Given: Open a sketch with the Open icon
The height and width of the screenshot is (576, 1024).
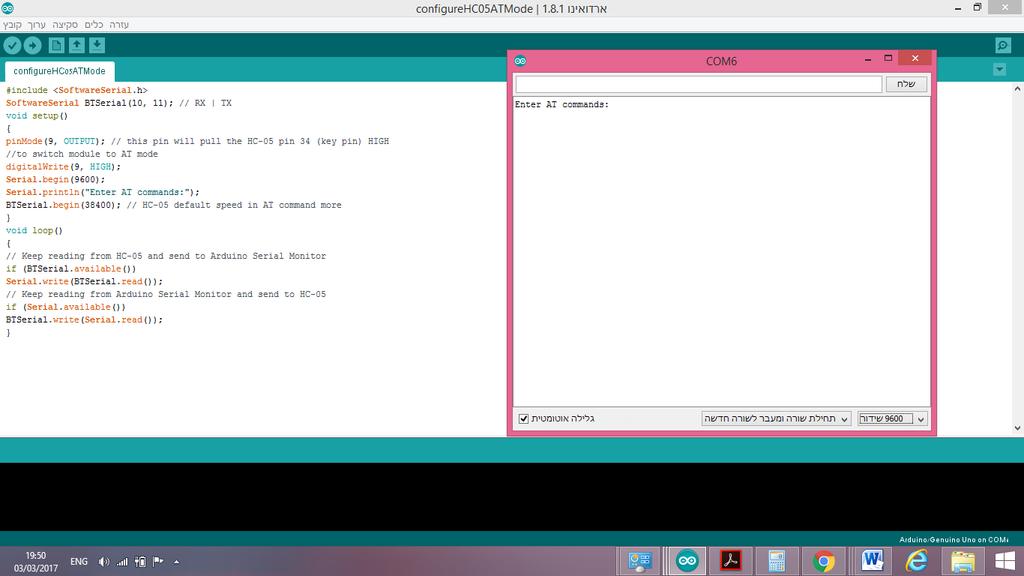Looking at the screenshot, I should coord(76,45).
